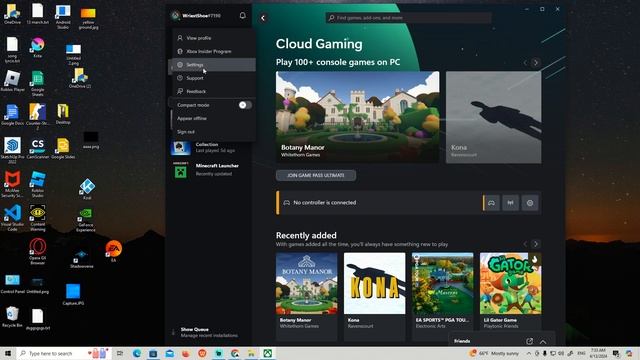640x360 pixels.
Task: Open Capture.JPG file on desktop
Action: pos(73,295)
